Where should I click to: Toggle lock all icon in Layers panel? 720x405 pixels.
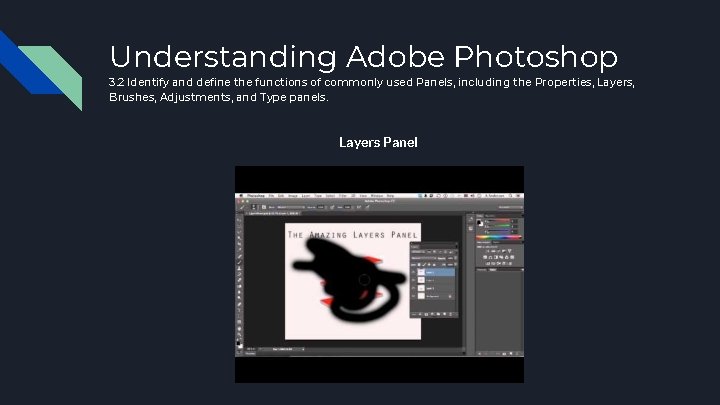(x=434, y=264)
